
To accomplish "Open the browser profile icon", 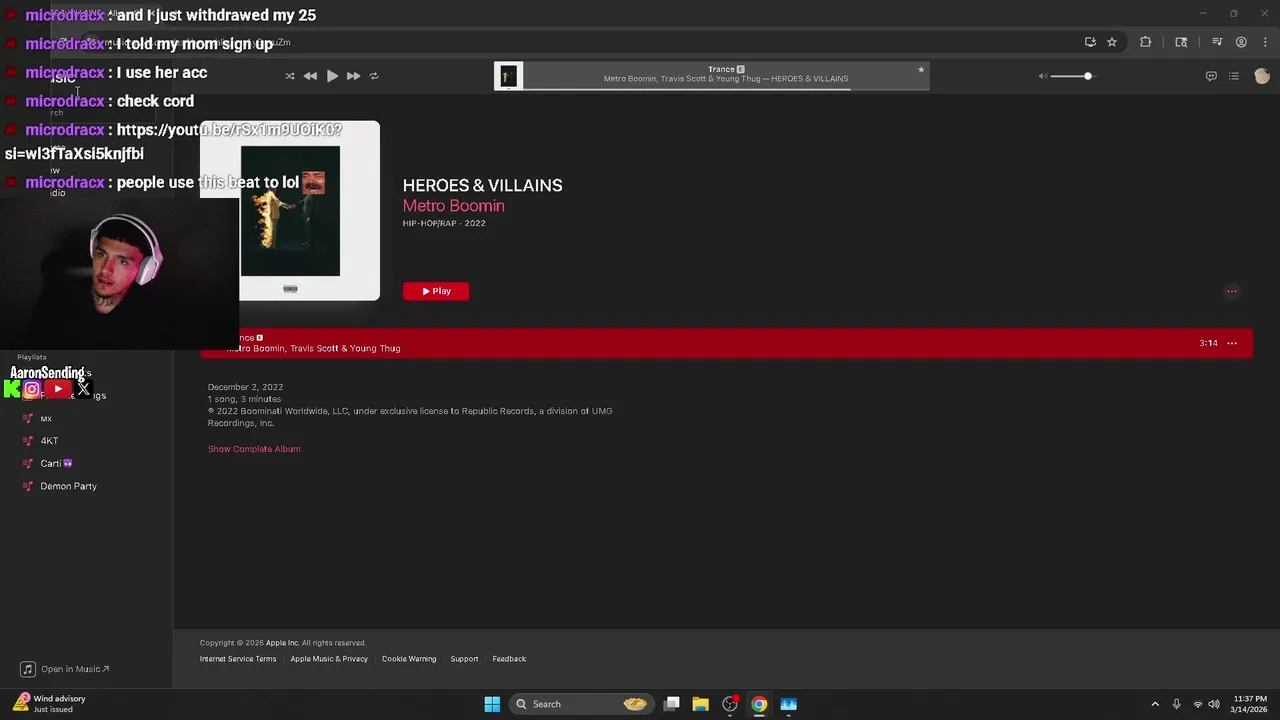I will [x=1241, y=42].
